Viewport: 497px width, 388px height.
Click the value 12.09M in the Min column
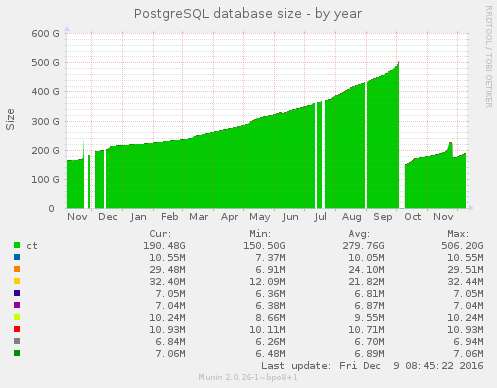point(267,282)
